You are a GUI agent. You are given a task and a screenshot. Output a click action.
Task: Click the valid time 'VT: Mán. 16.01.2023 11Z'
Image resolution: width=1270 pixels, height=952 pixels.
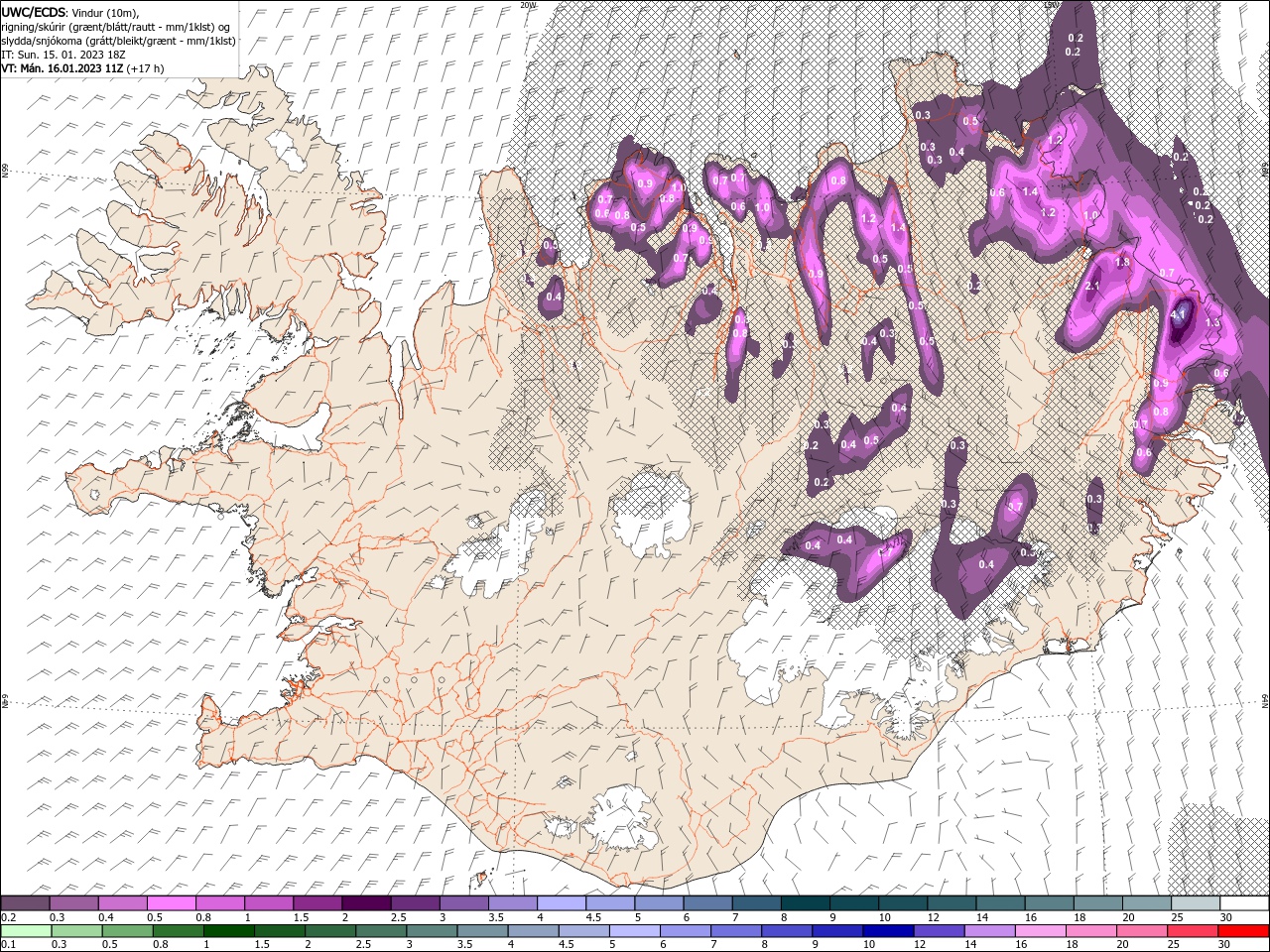click(x=63, y=68)
